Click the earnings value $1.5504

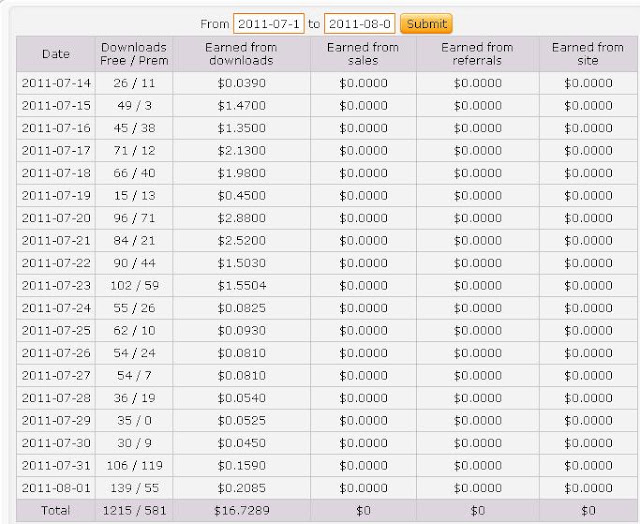[241, 285]
